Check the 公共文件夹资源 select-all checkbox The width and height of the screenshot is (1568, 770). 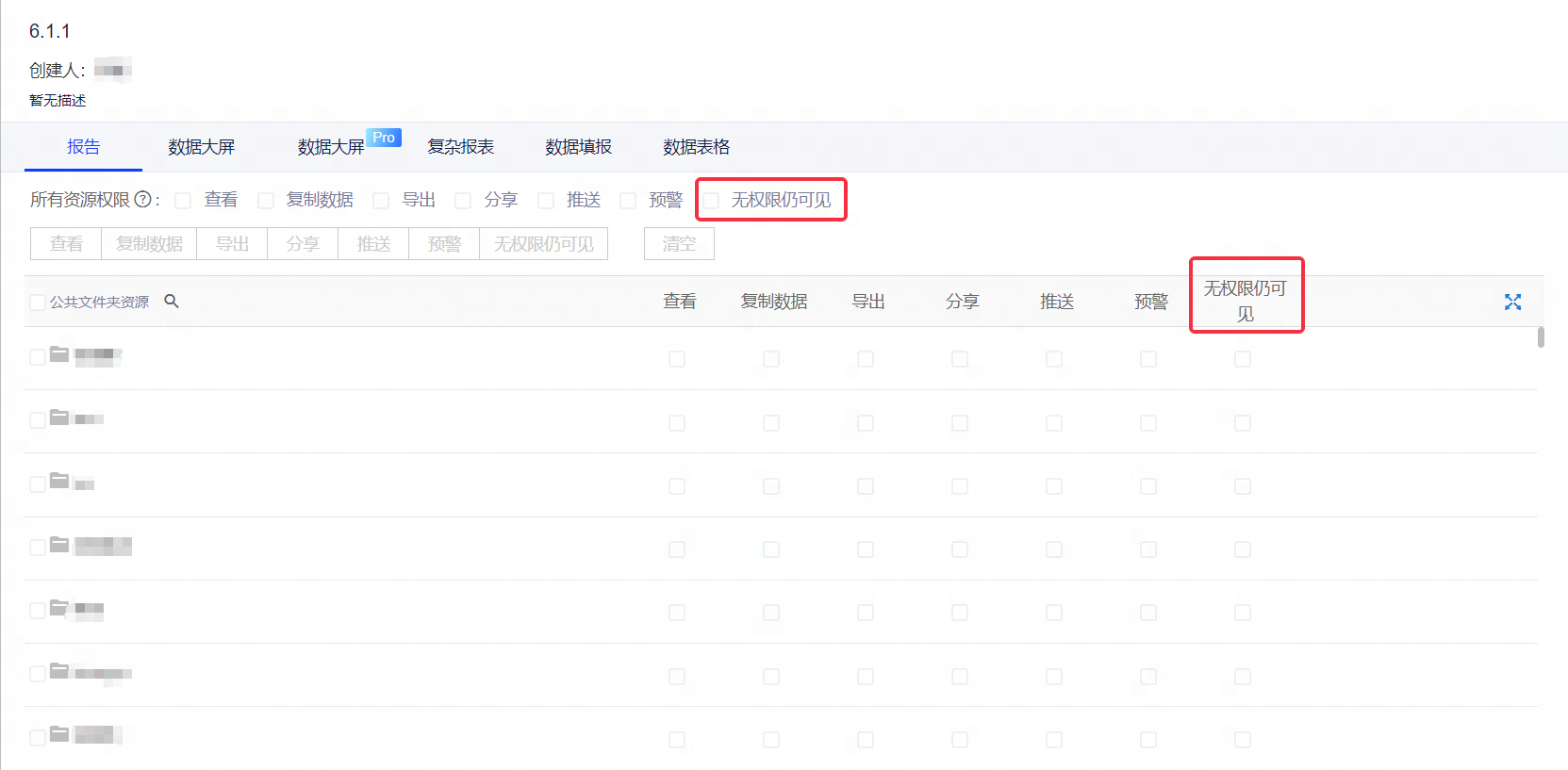point(38,303)
